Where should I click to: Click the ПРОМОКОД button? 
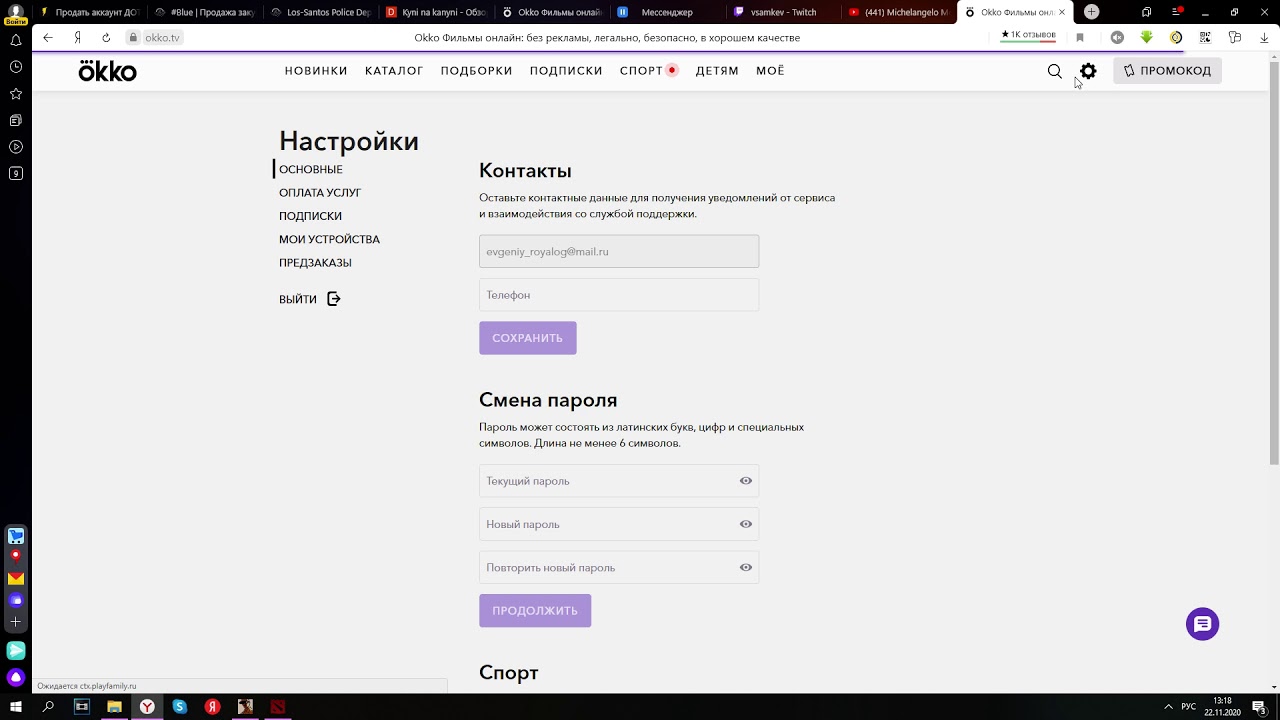1167,71
